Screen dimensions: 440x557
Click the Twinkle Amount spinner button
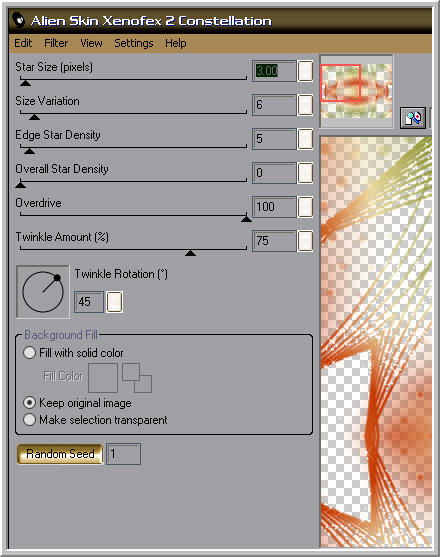(305, 241)
